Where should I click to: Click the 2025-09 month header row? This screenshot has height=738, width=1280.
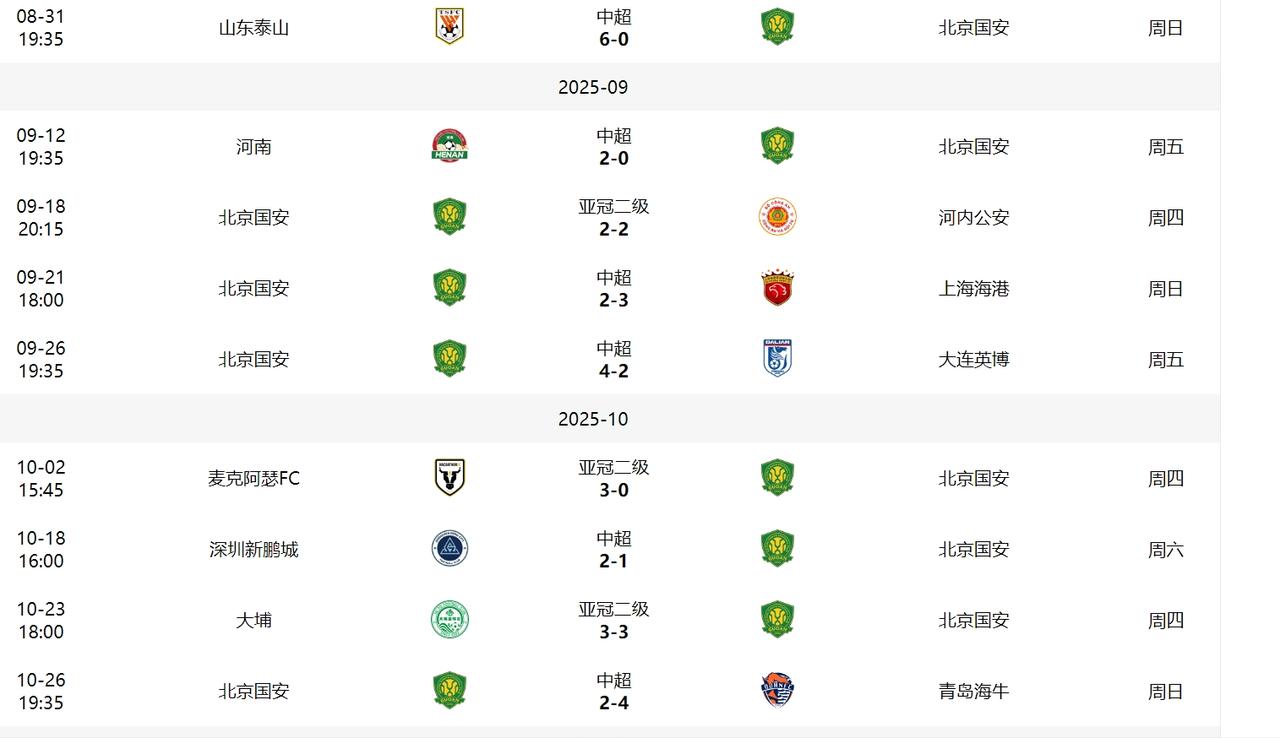click(x=610, y=87)
